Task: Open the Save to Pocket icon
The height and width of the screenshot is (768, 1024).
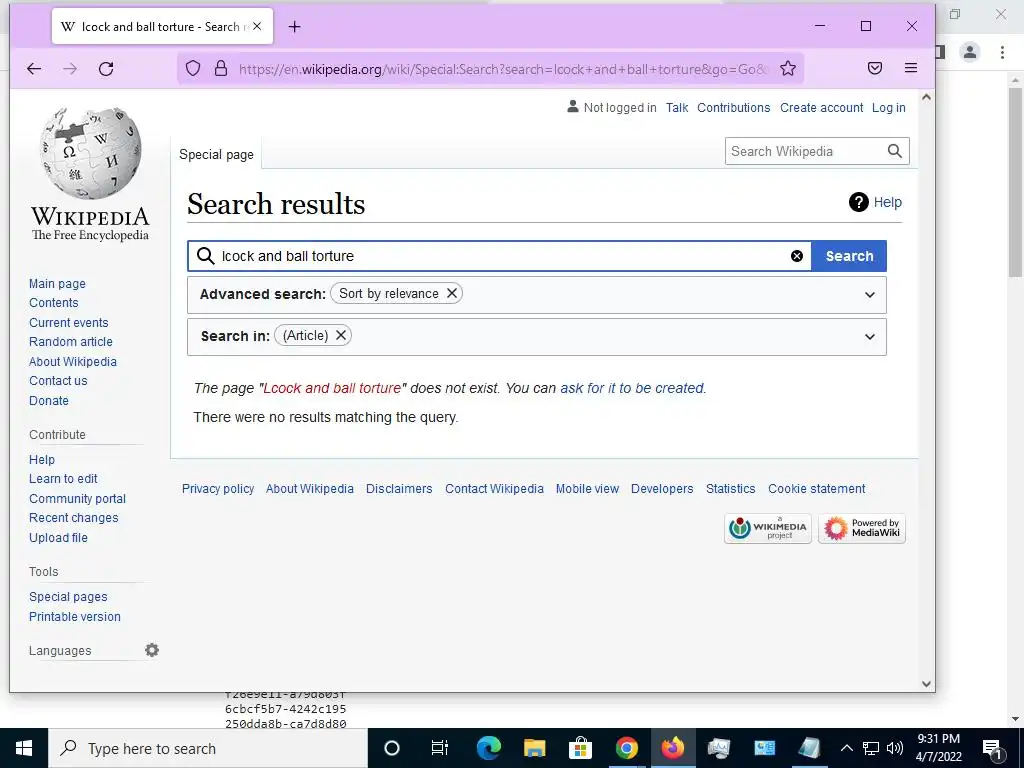Action: (875, 68)
